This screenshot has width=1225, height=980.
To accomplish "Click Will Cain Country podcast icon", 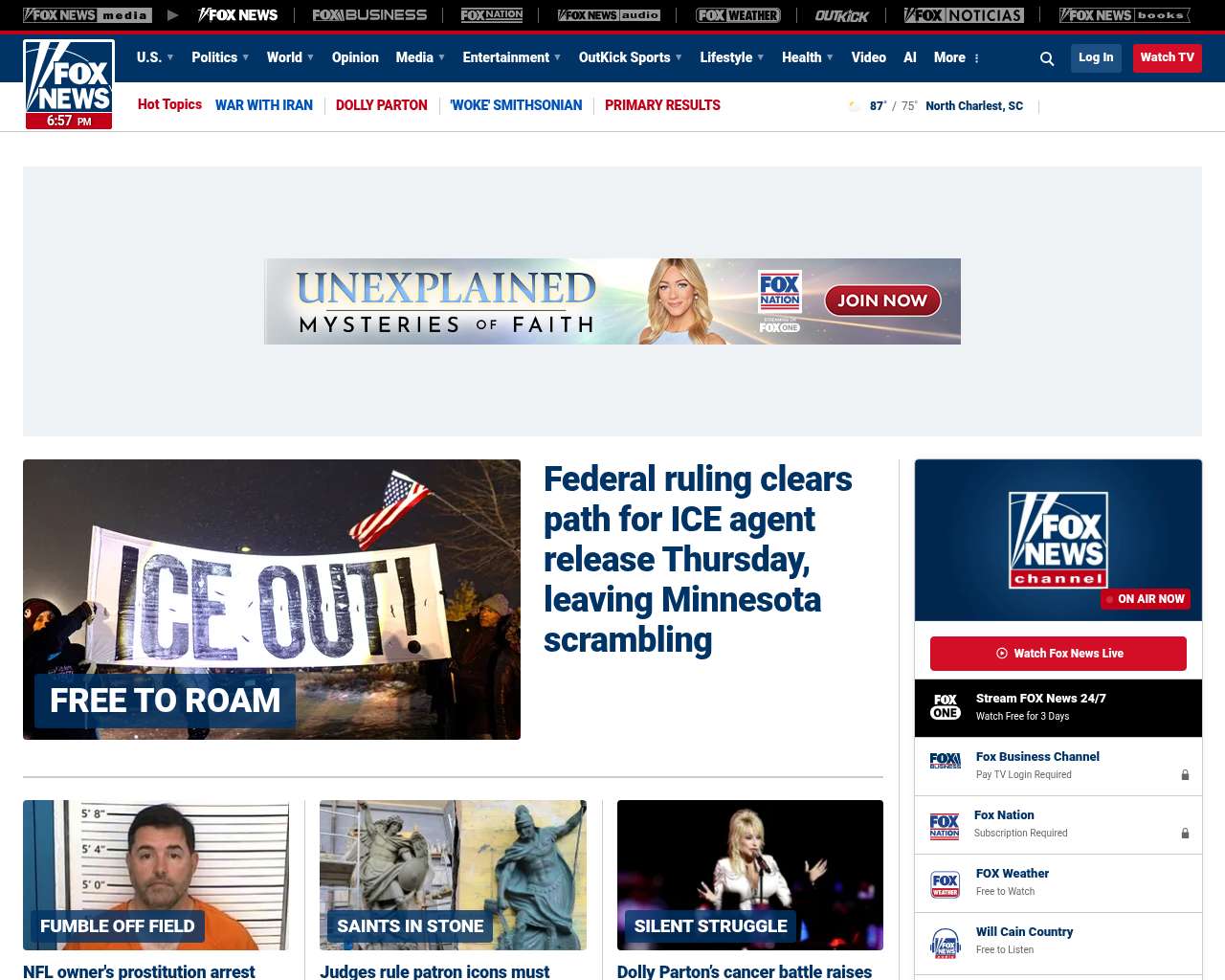I will pyautogui.click(x=946, y=943).
